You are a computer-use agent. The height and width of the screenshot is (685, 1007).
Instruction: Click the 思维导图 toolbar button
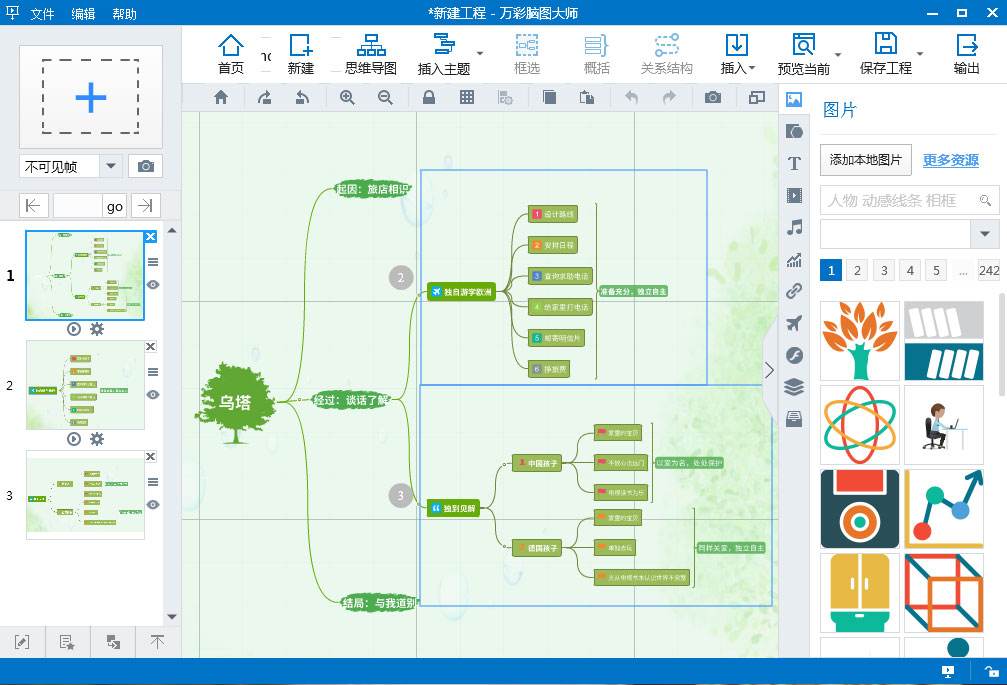click(x=371, y=55)
